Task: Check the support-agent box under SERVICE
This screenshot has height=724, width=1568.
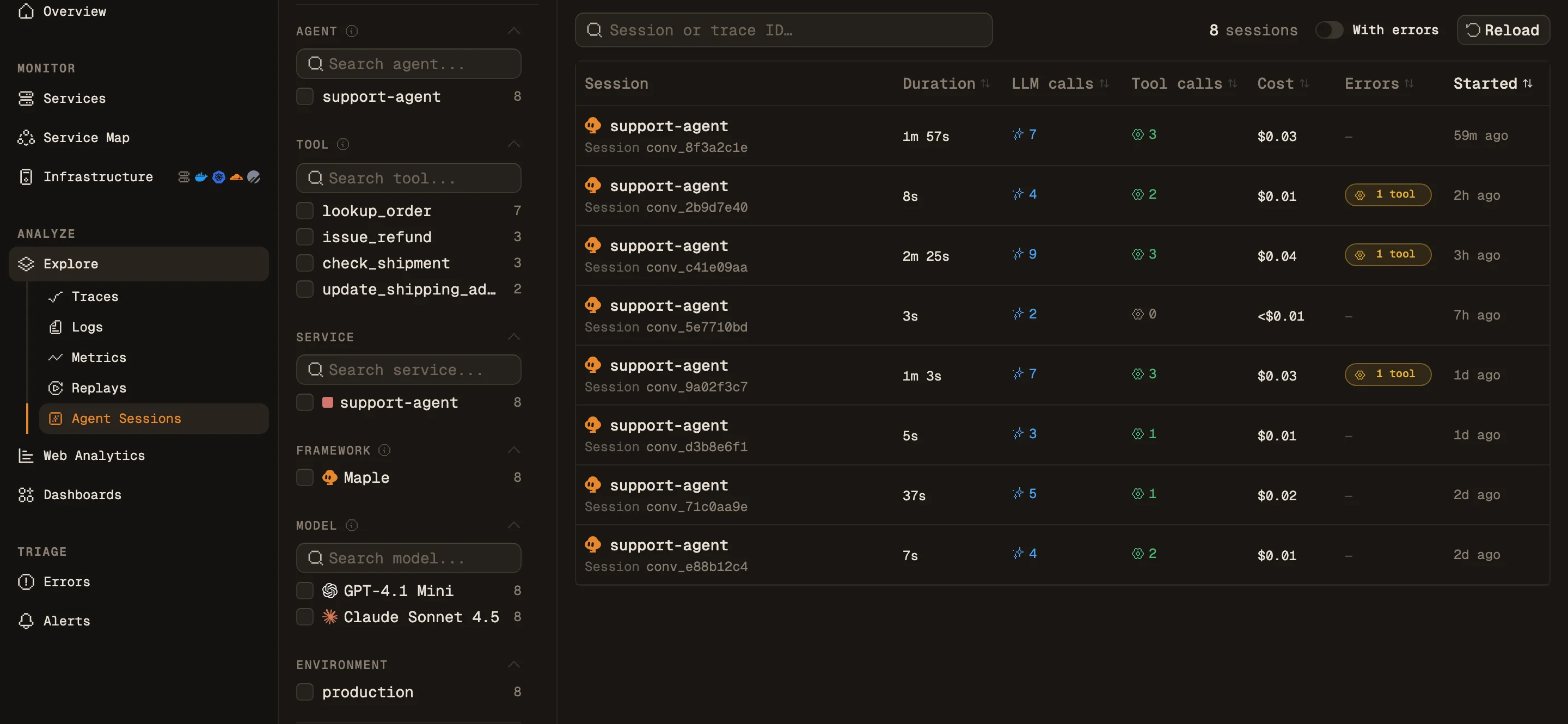Action: pyautogui.click(x=305, y=402)
